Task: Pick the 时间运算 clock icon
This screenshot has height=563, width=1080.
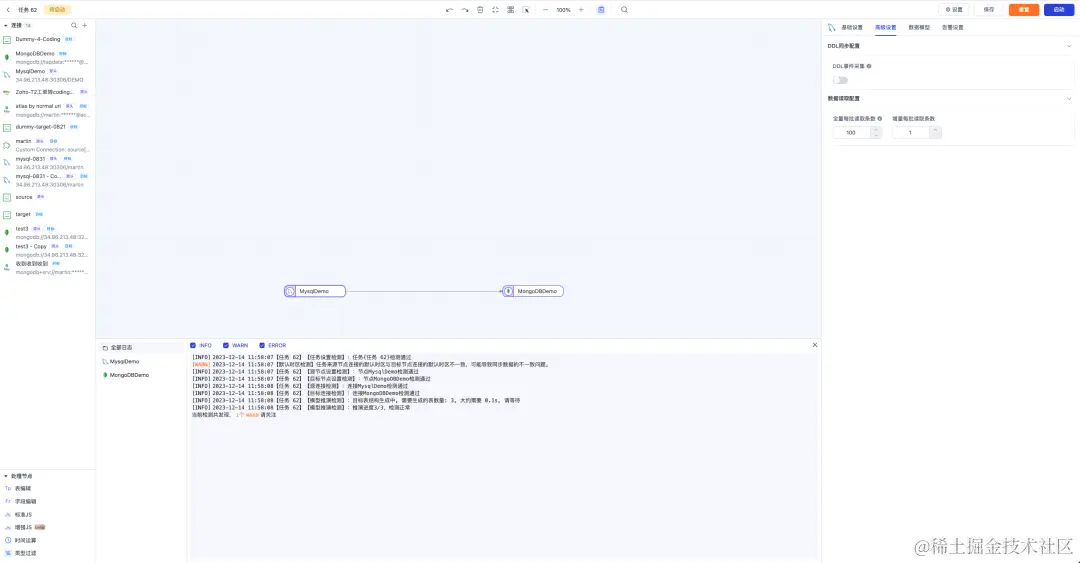Action: coord(8,540)
